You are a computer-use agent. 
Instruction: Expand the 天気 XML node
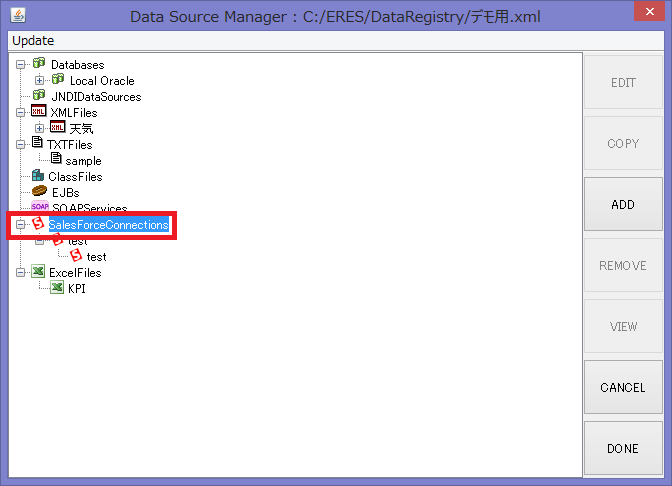pos(39,129)
